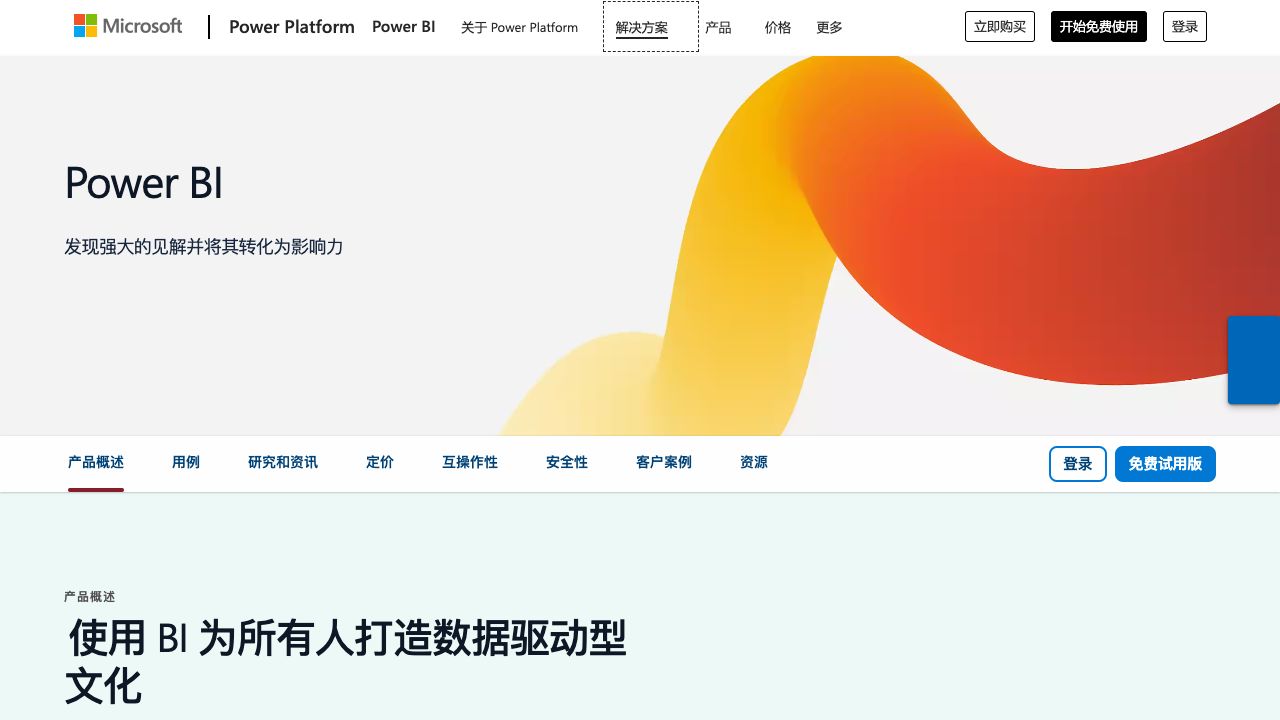1280x720 pixels.
Task: Switch to the 用例 tab
Action: click(186, 462)
